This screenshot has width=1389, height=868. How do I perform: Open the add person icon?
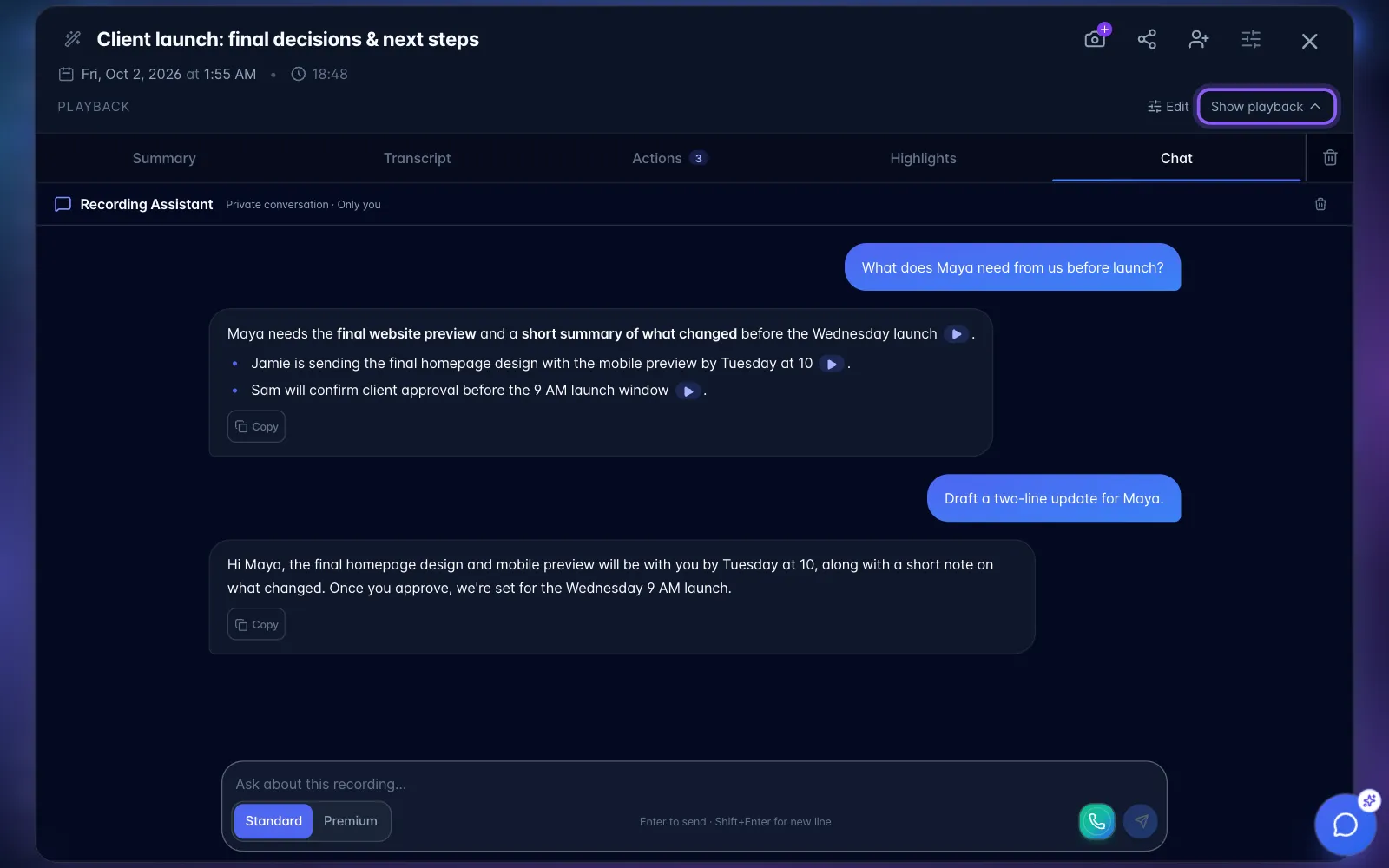1199,39
